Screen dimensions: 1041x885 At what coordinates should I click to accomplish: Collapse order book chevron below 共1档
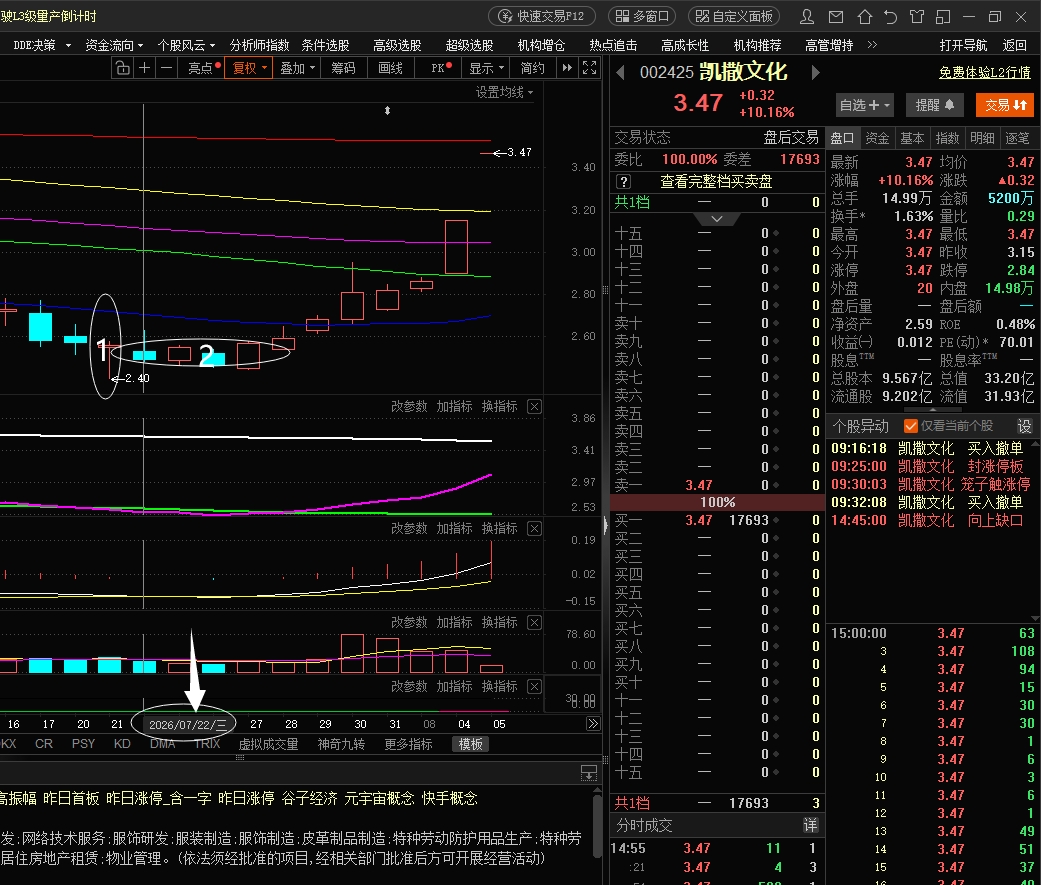[717, 218]
